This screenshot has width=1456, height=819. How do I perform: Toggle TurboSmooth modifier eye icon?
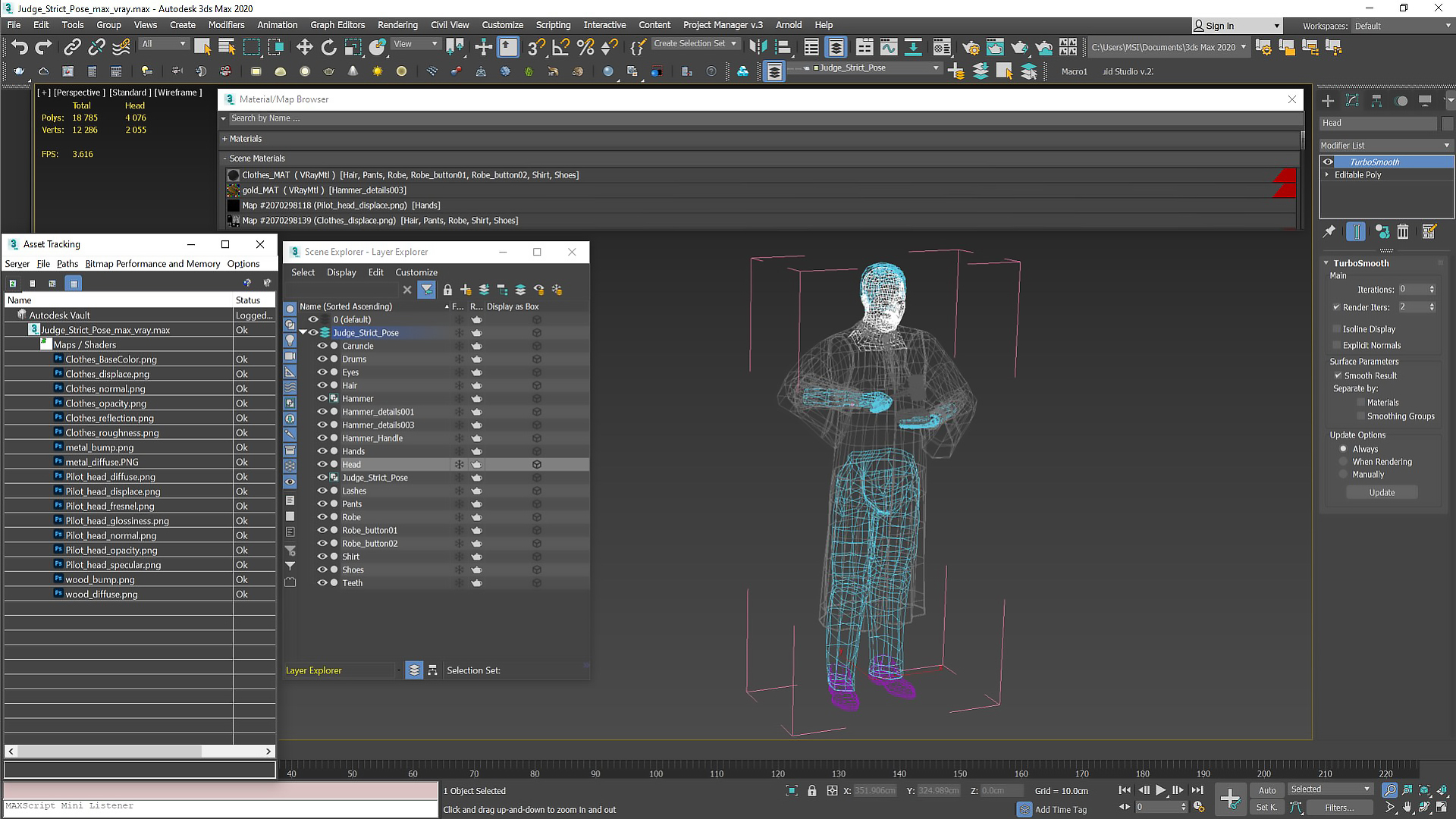(x=1328, y=162)
